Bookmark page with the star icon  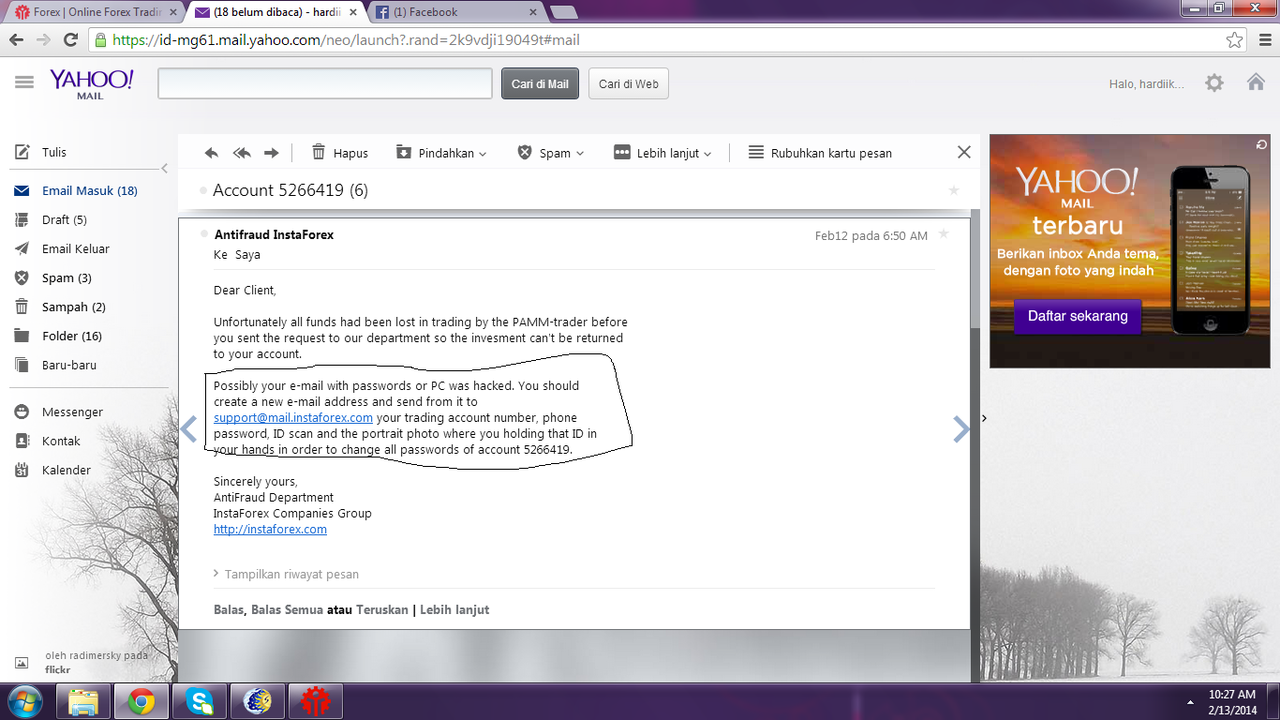click(1235, 41)
